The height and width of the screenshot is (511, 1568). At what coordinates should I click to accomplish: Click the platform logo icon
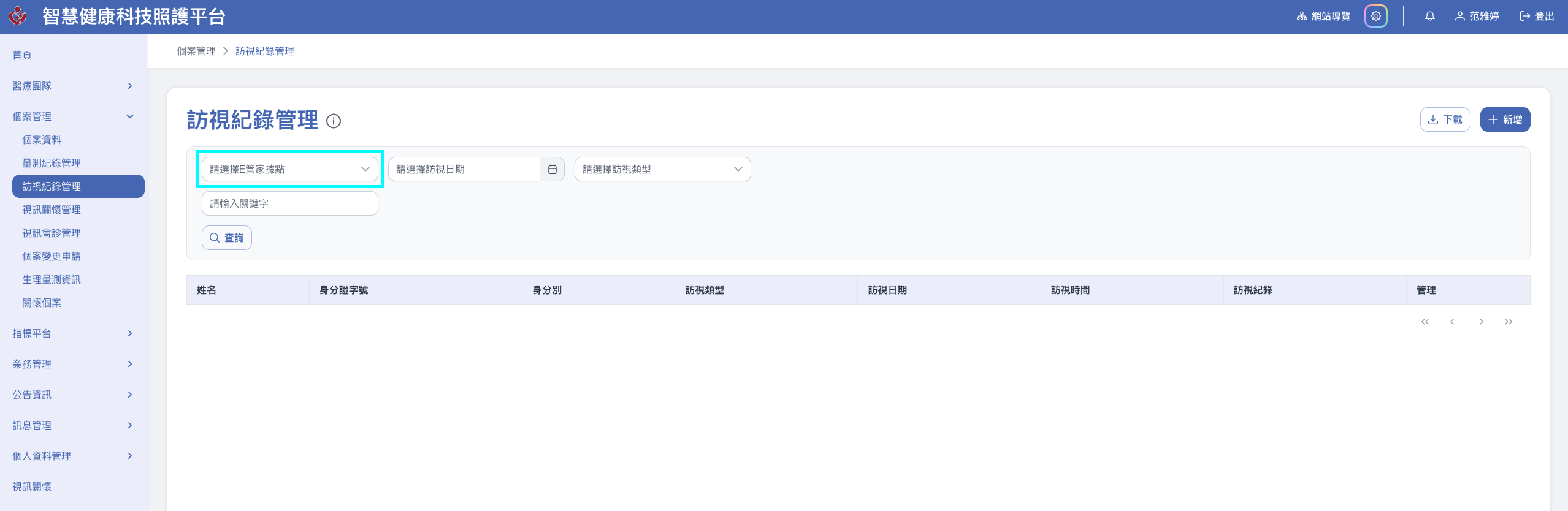[x=18, y=16]
